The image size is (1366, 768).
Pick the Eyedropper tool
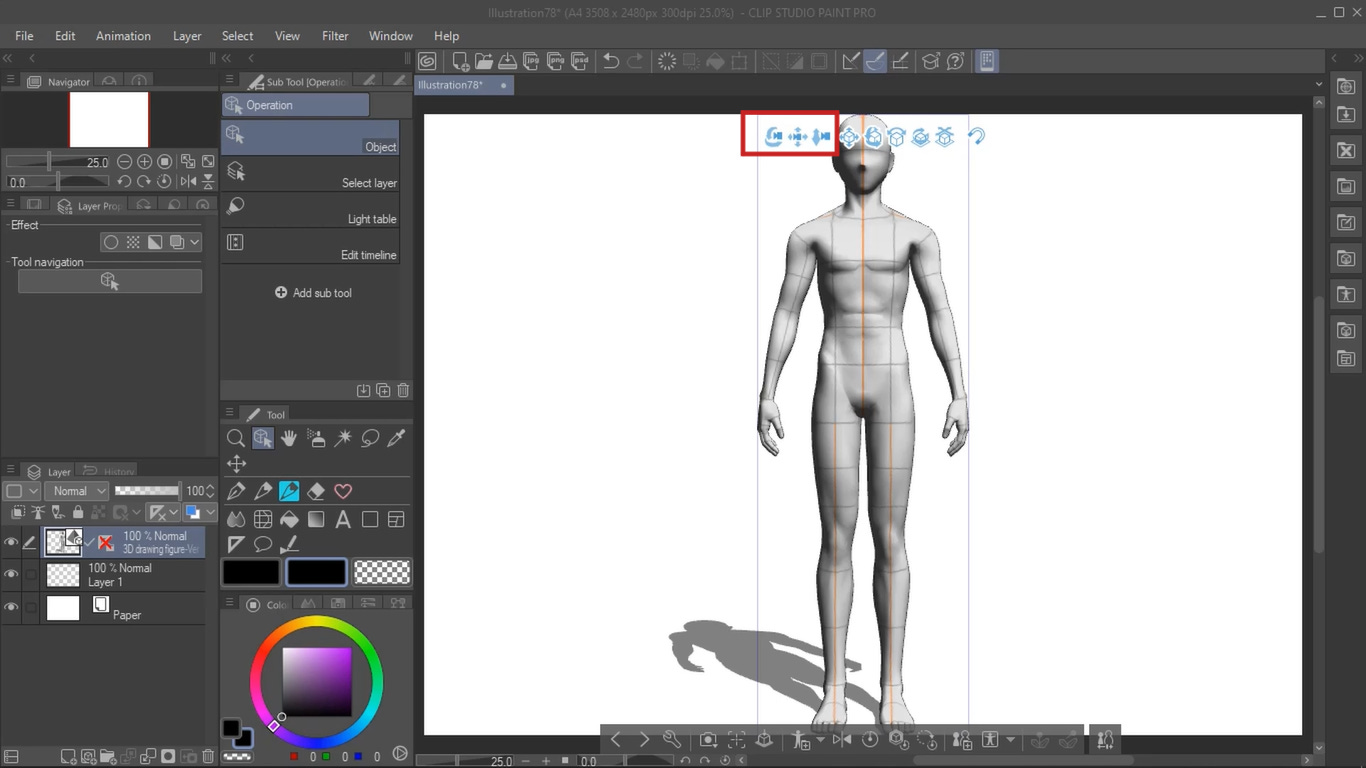point(396,438)
